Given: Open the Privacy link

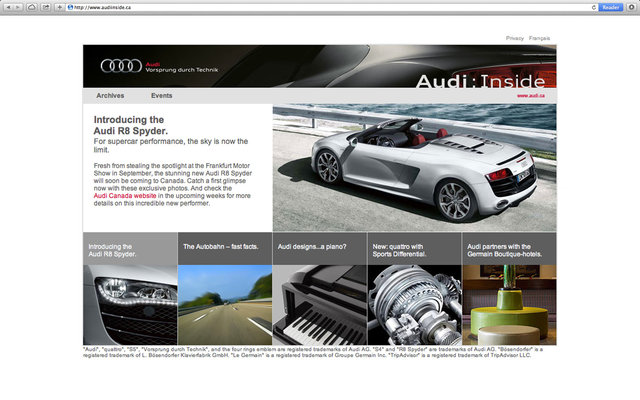Looking at the screenshot, I should click(x=515, y=38).
